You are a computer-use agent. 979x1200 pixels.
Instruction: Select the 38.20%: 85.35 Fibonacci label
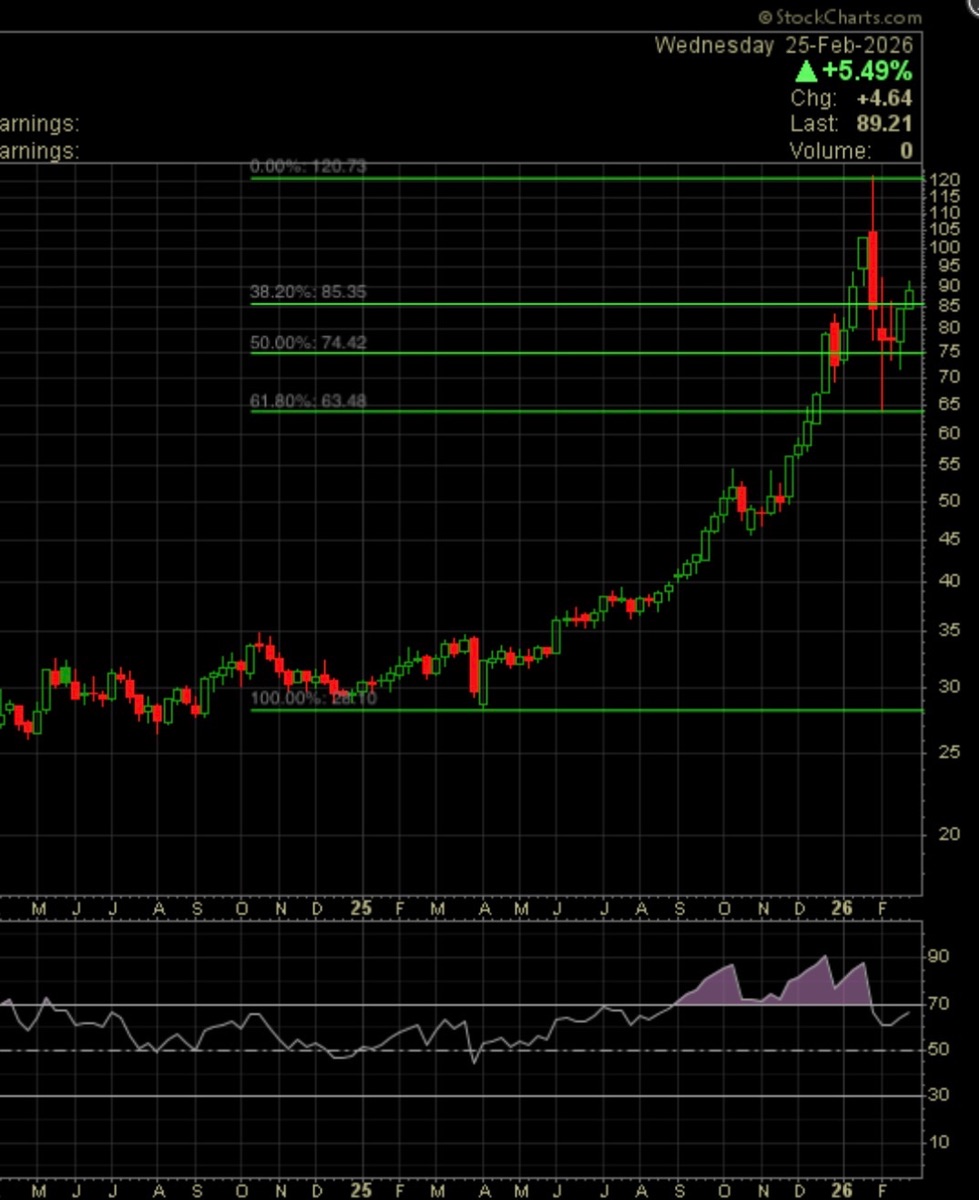[x=308, y=293]
